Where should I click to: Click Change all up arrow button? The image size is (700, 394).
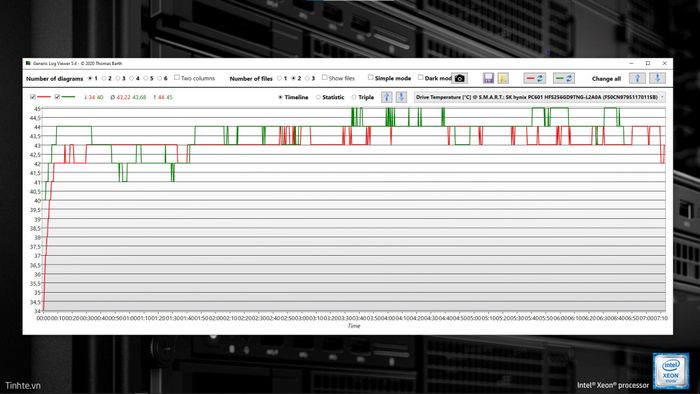click(x=638, y=79)
